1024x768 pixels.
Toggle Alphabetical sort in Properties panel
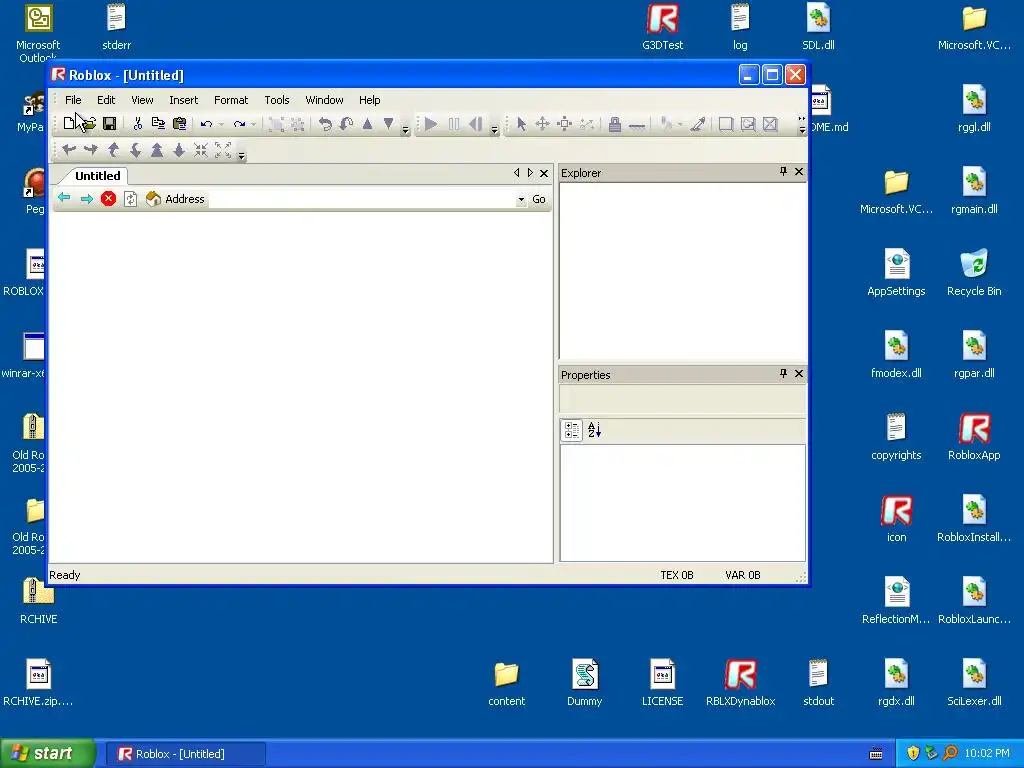pos(594,430)
